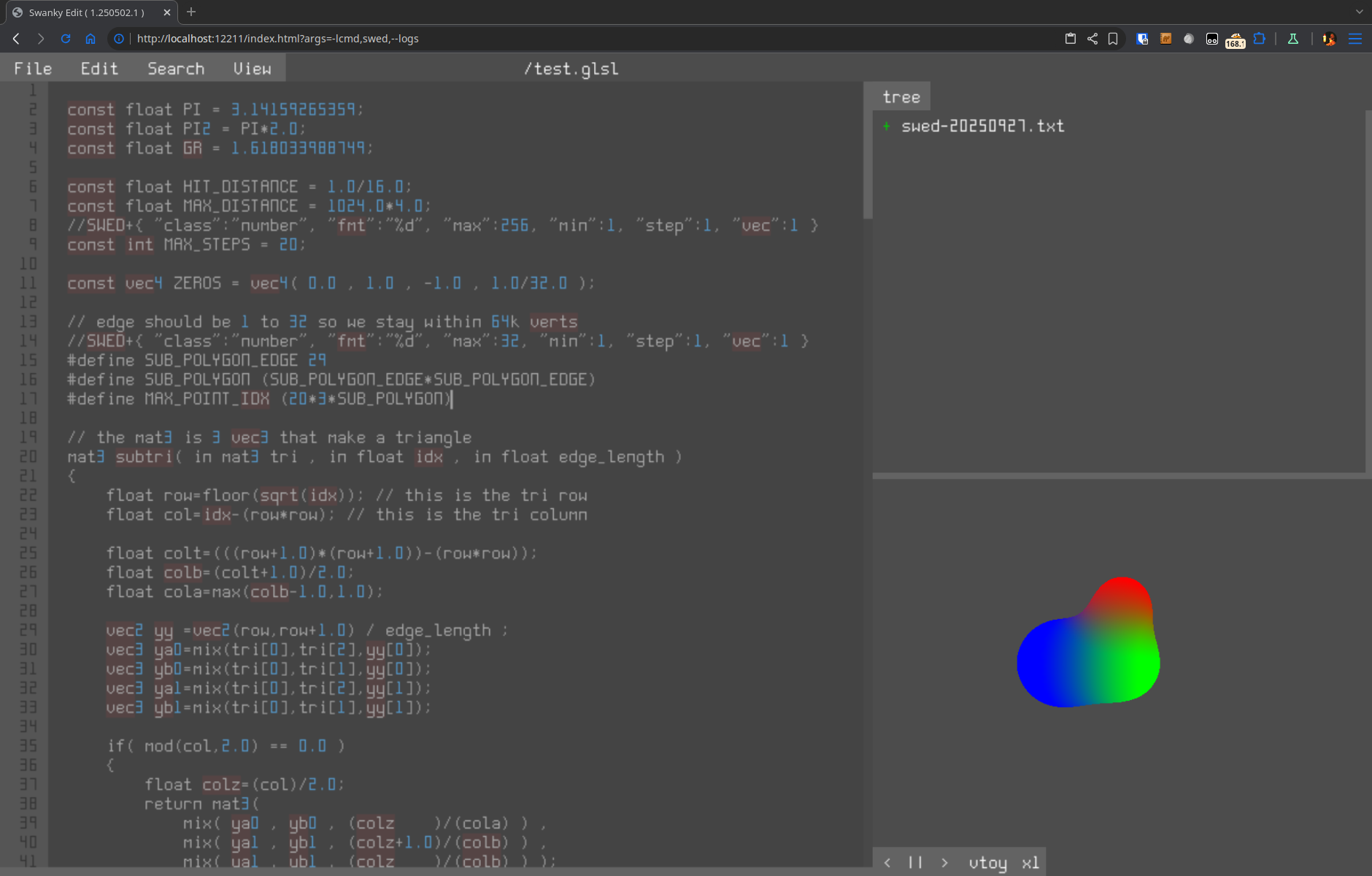Image resolution: width=1372 pixels, height=876 pixels.
Task: Switch to the tree tab
Action: pos(901,97)
